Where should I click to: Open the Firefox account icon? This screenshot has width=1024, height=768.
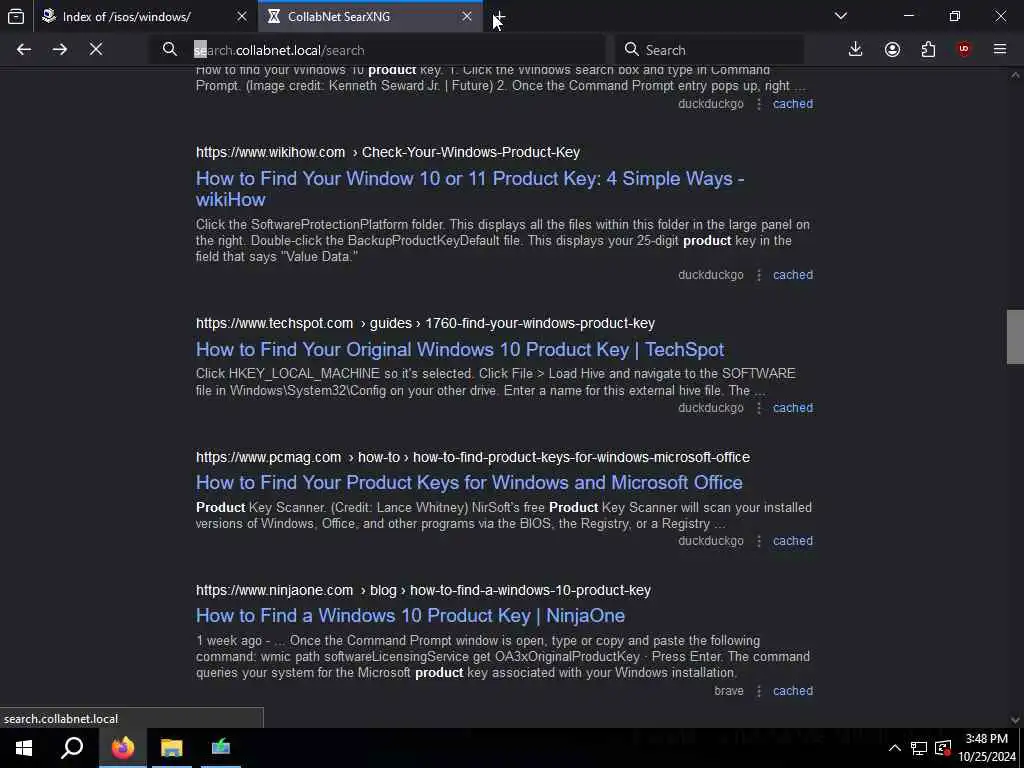(x=892, y=50)
